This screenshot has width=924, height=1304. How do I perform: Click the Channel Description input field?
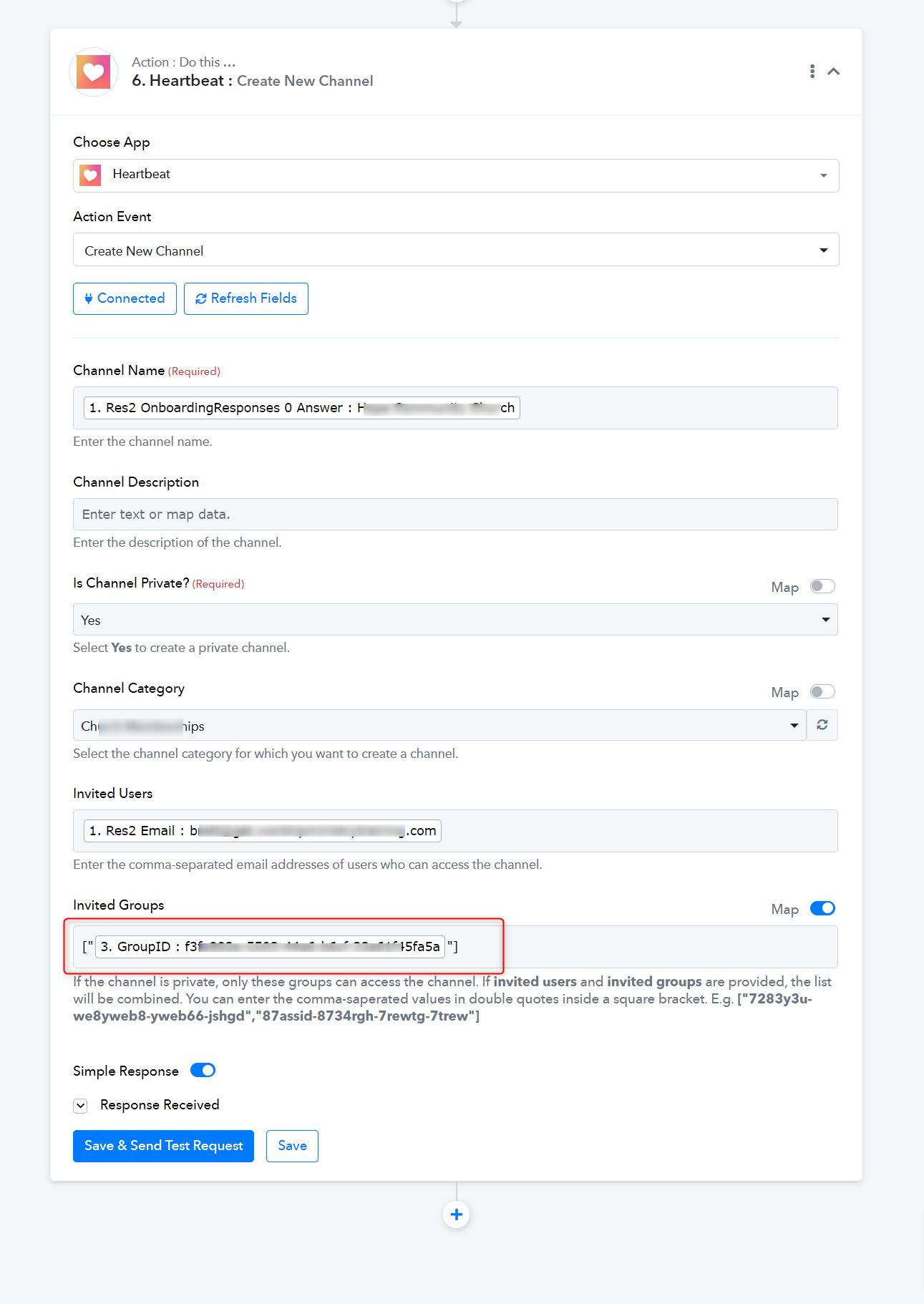coord(455,515)
